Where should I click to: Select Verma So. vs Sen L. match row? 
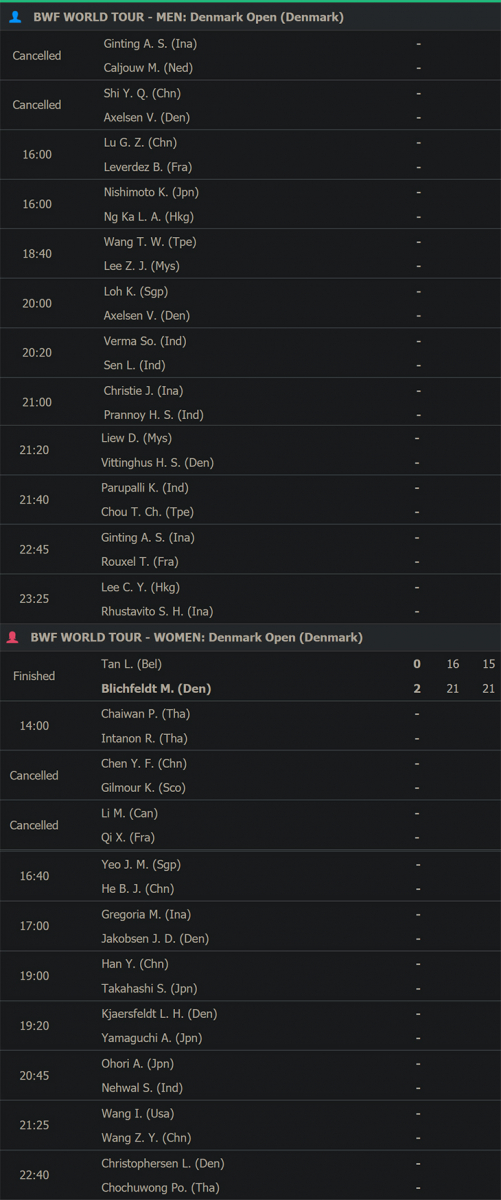coord(250,353)
